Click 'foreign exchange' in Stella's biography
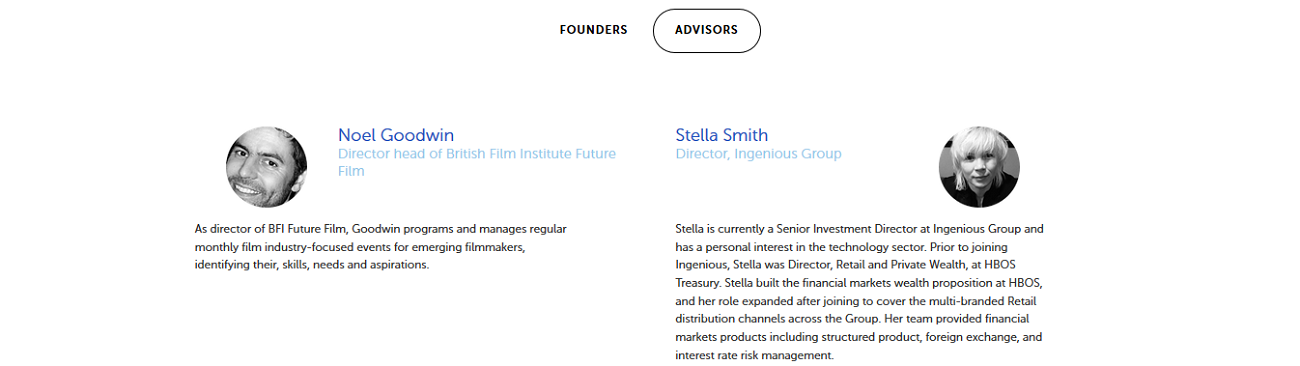Screen dimensions: 1300x366 click(x=969, y=337)
